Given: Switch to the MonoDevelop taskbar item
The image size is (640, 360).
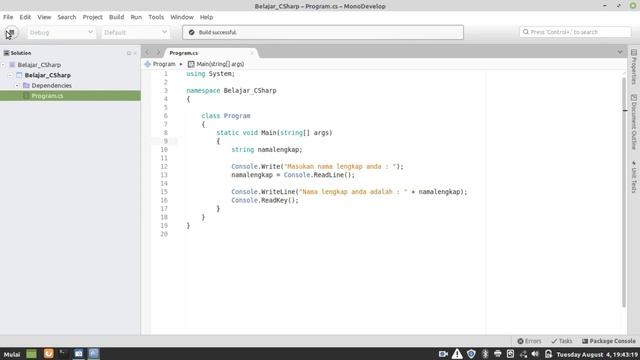Looking at the screenshot, I should point(94,353).
